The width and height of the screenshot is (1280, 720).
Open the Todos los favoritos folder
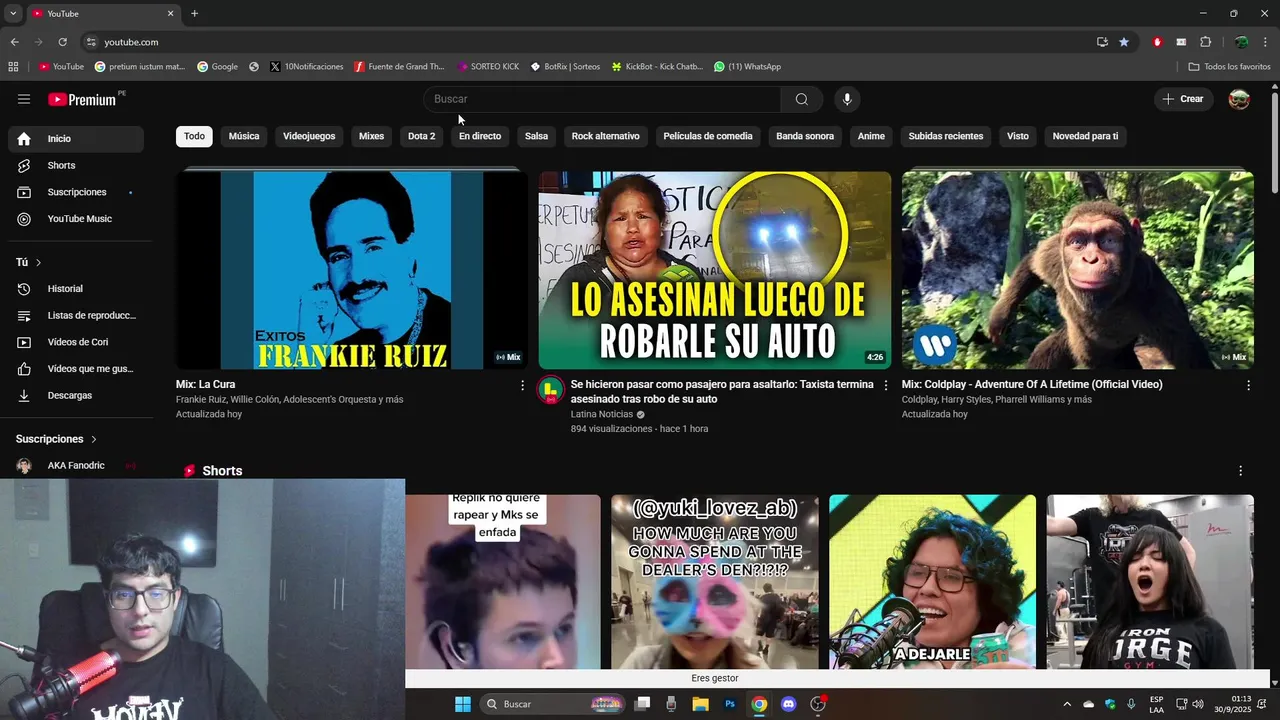[x=1229, y=67]
